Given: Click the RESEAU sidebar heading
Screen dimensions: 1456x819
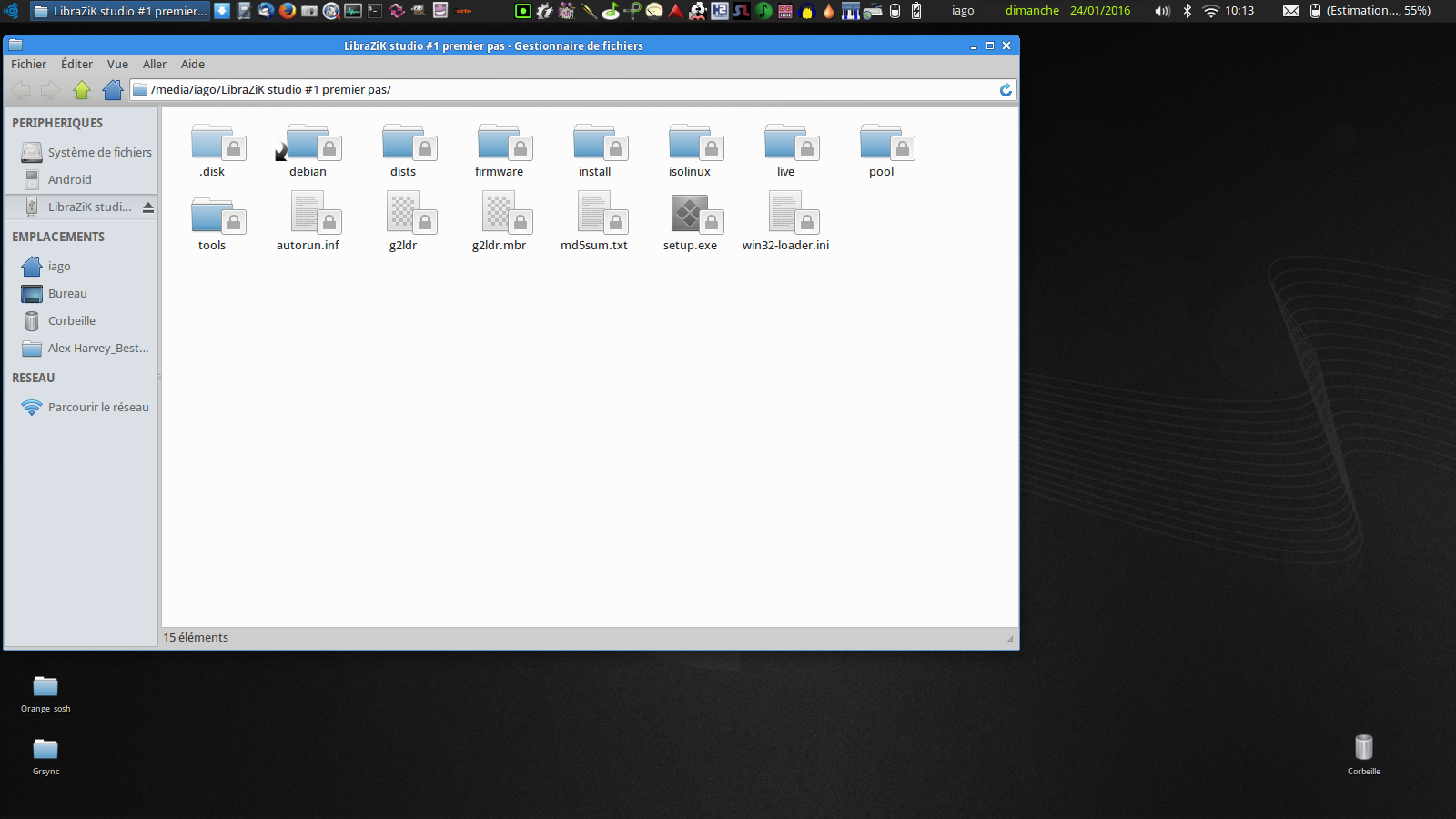Looking at the screenshot, I should 34,379.
